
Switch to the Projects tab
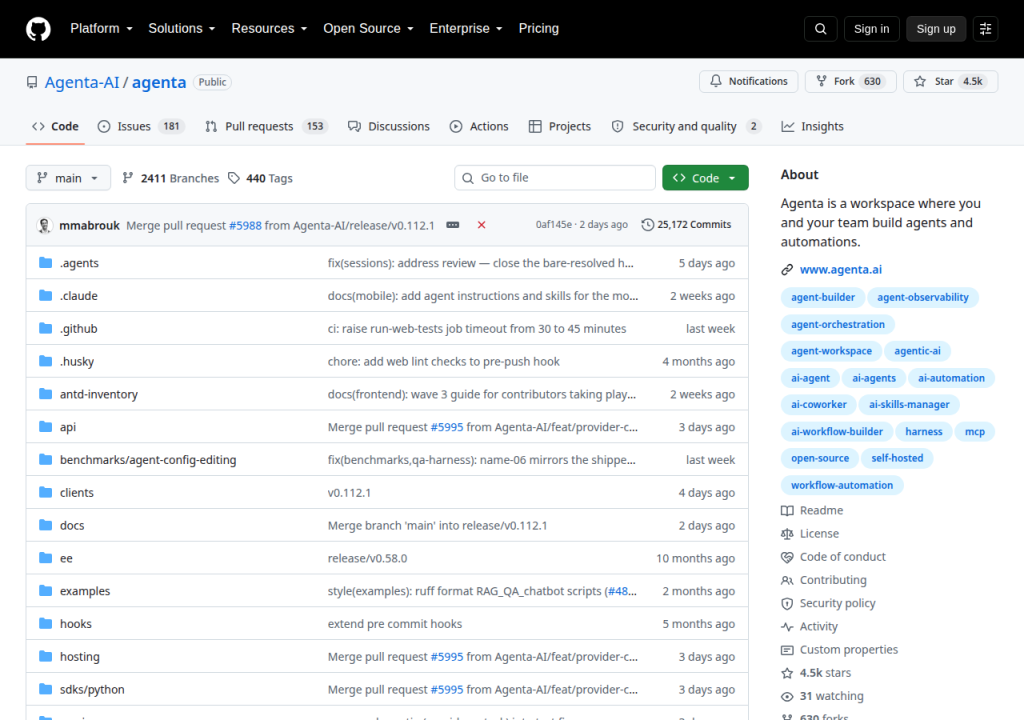(560, 127)
